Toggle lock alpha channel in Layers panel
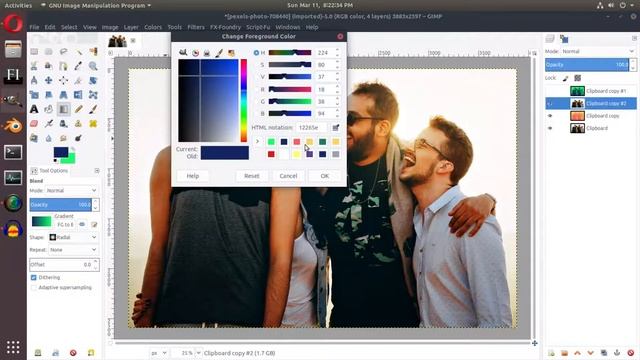Viewport: 640px width, 360px height. click(578, 78)
